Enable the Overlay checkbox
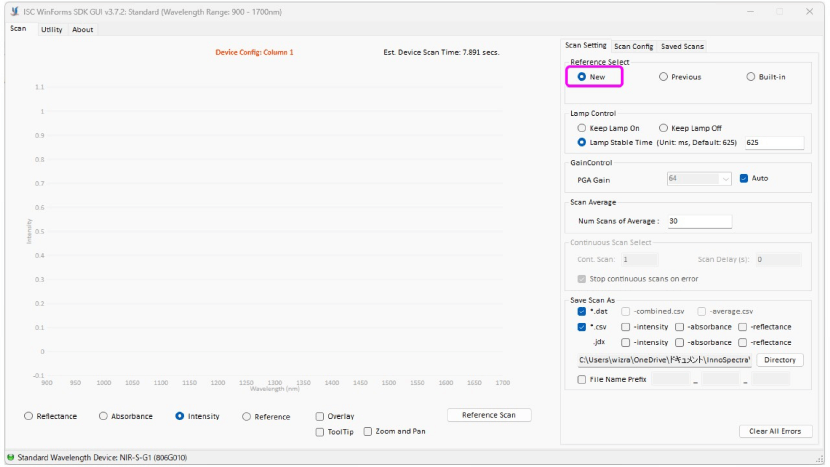The width and height of the screenshot is (830, 467). tap(320, 416)
